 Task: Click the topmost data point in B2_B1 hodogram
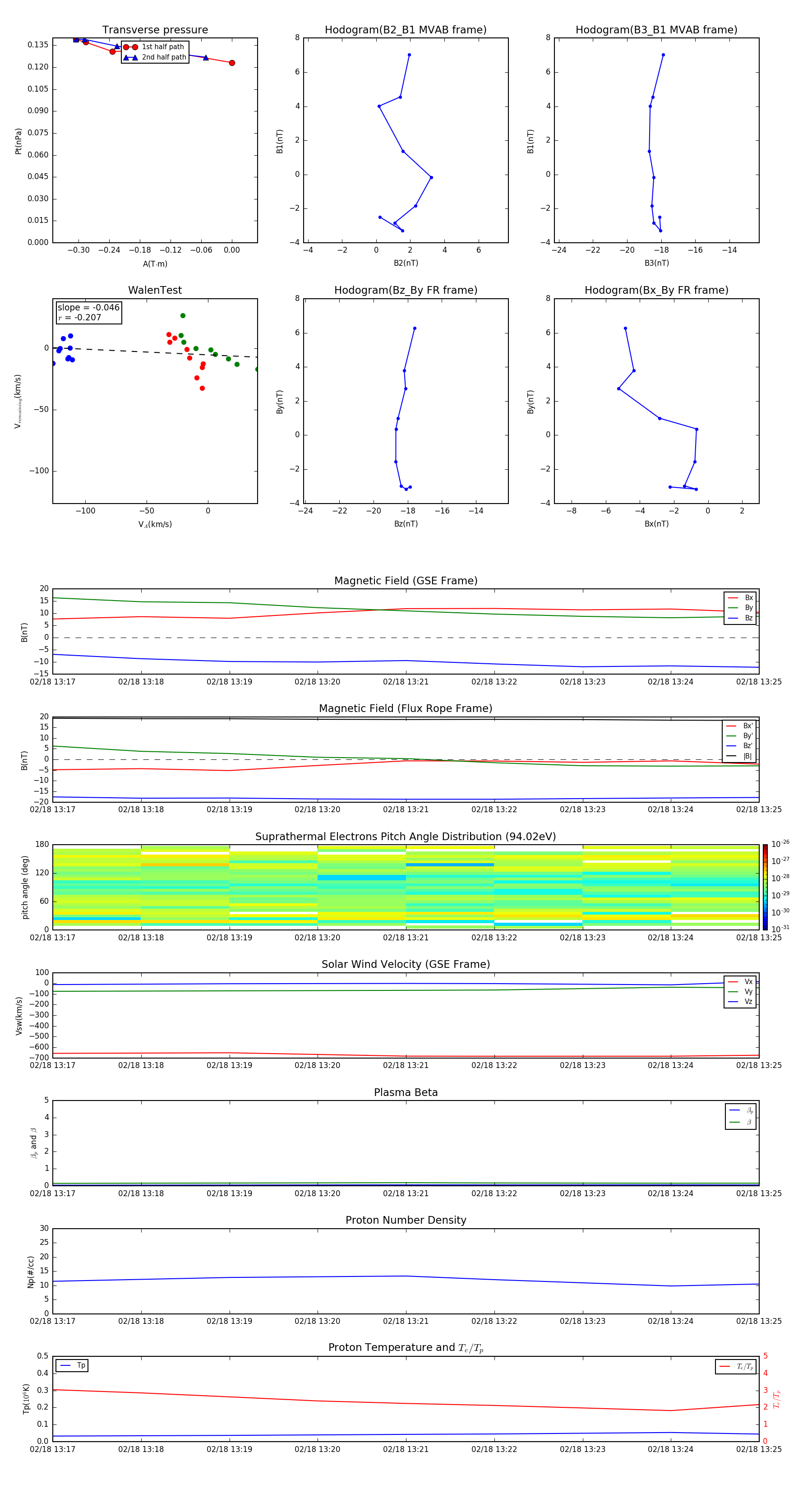pyautogui.click(x=409, y=55)
